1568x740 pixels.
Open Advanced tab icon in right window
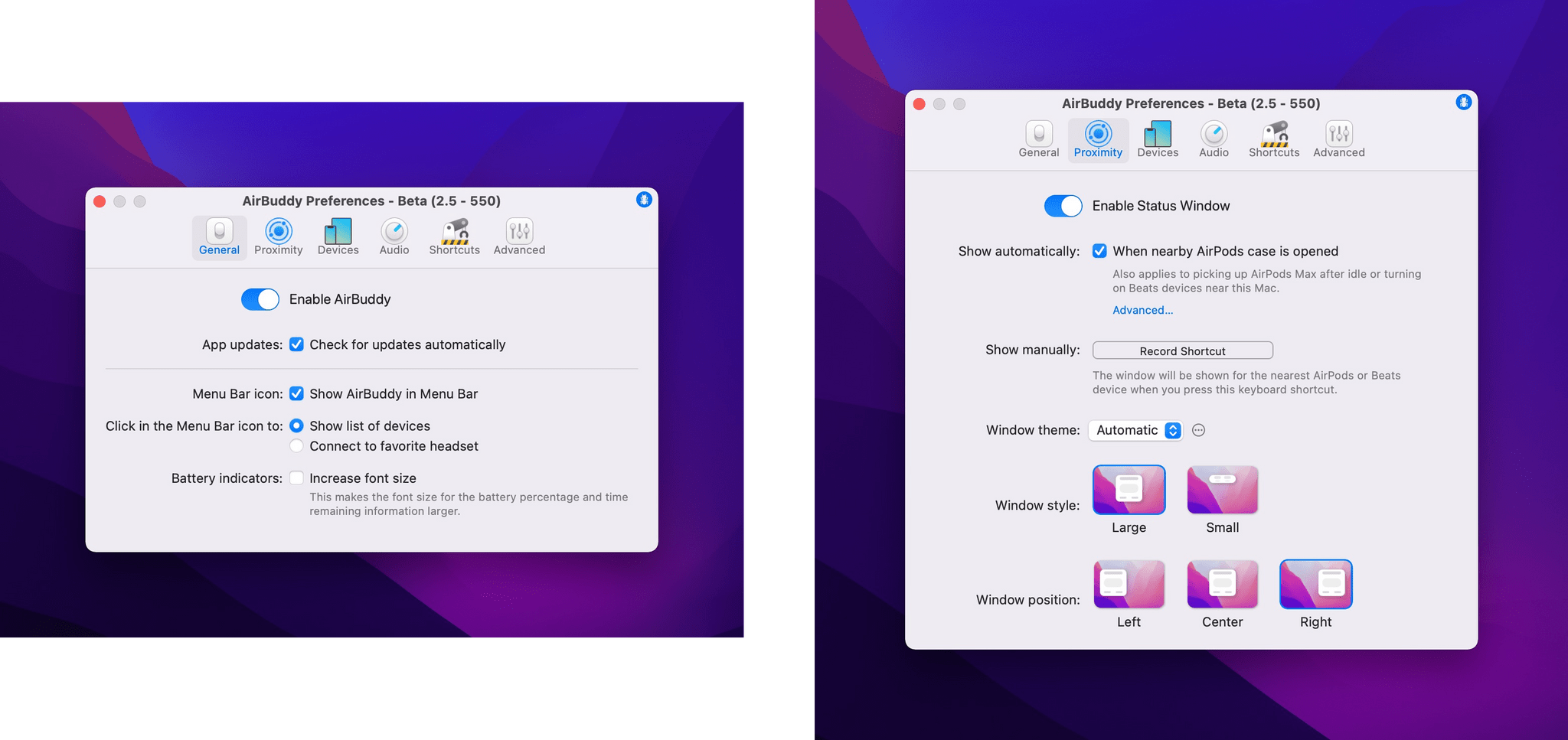coord(1339,134)
